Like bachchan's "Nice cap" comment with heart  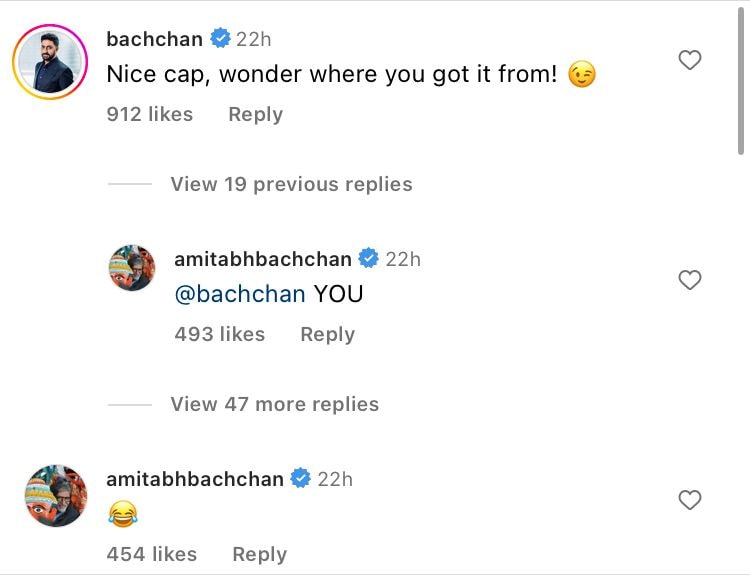tap(689, 61)
